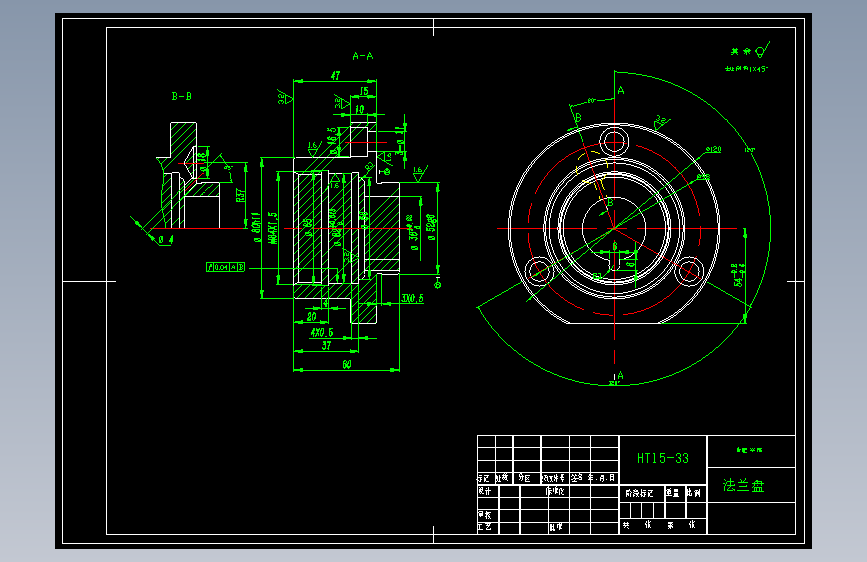Click the M64X1.5 thread dimension
Screen dimensions: 867x562
(x=273, y=228)
